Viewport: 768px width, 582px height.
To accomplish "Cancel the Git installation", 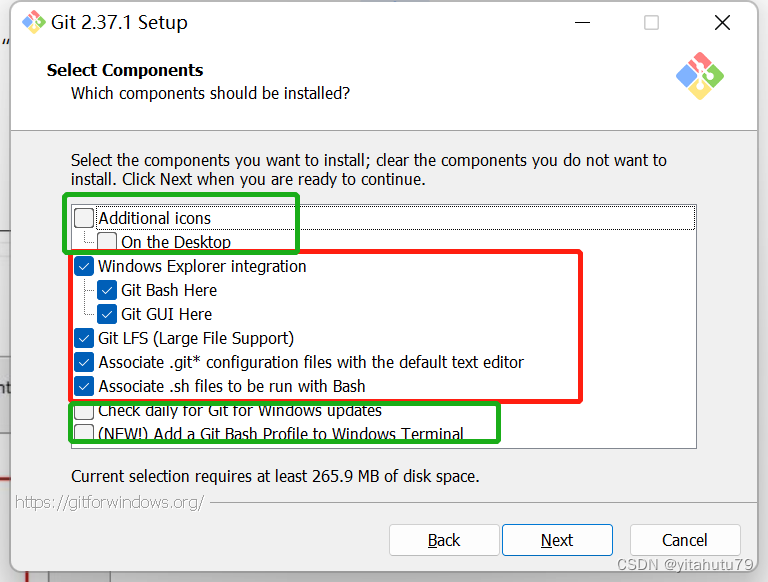I will (685, 540).
